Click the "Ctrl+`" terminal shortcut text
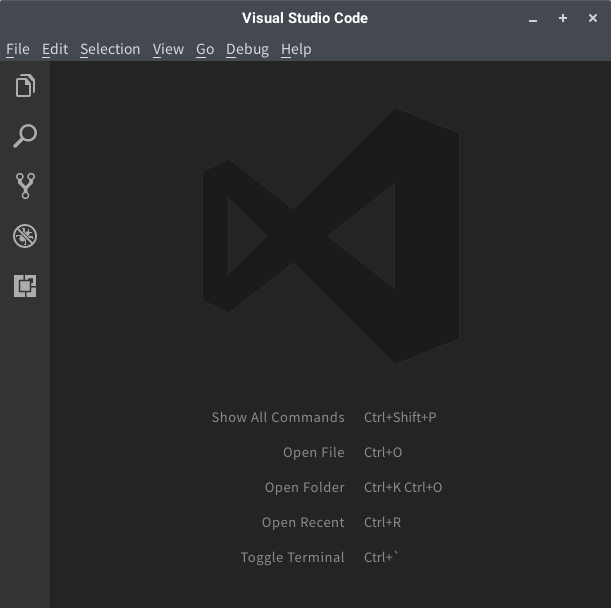611x608 pixels. coord(381,557)
